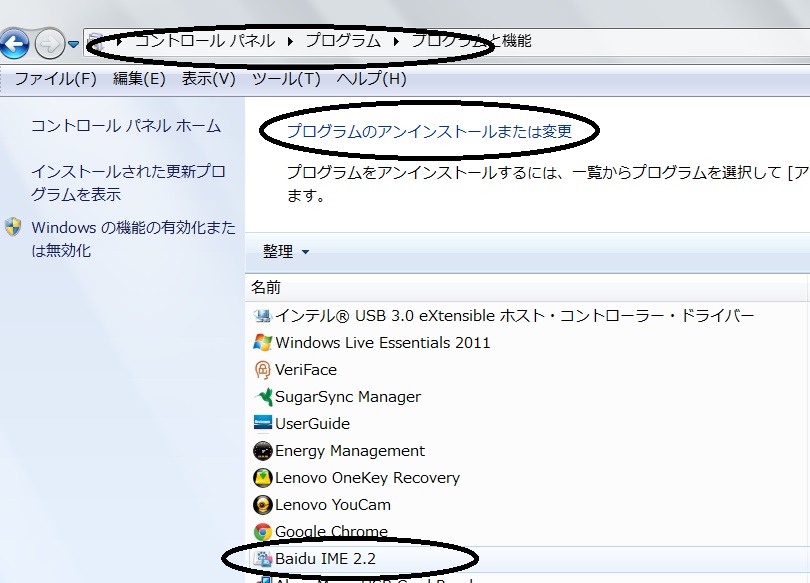This screenshot has width=810, height=583.
Task: Open the 編集(E) menu
Action: click(139, 79)
